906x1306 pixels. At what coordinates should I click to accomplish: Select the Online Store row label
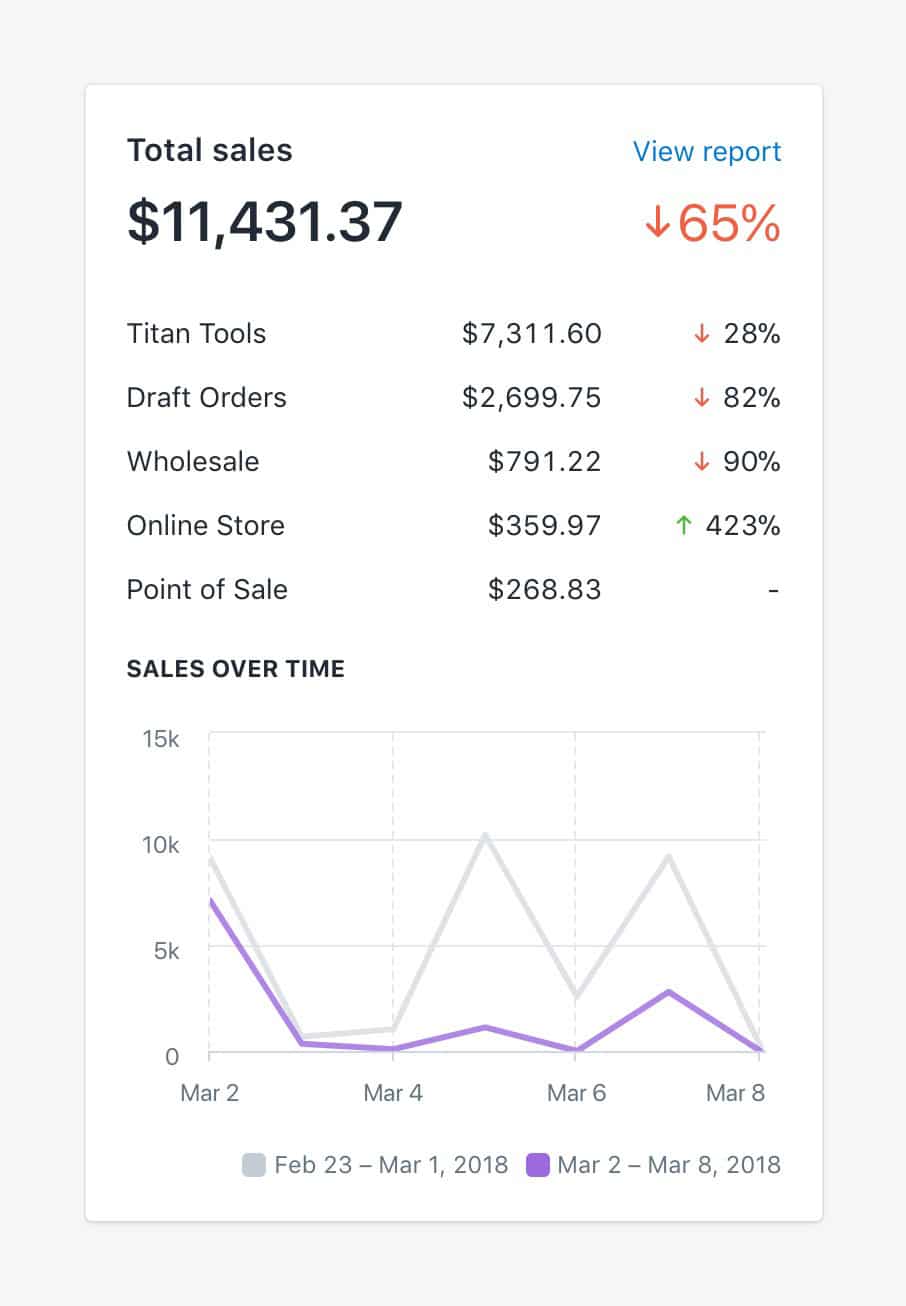click(205, 526)
